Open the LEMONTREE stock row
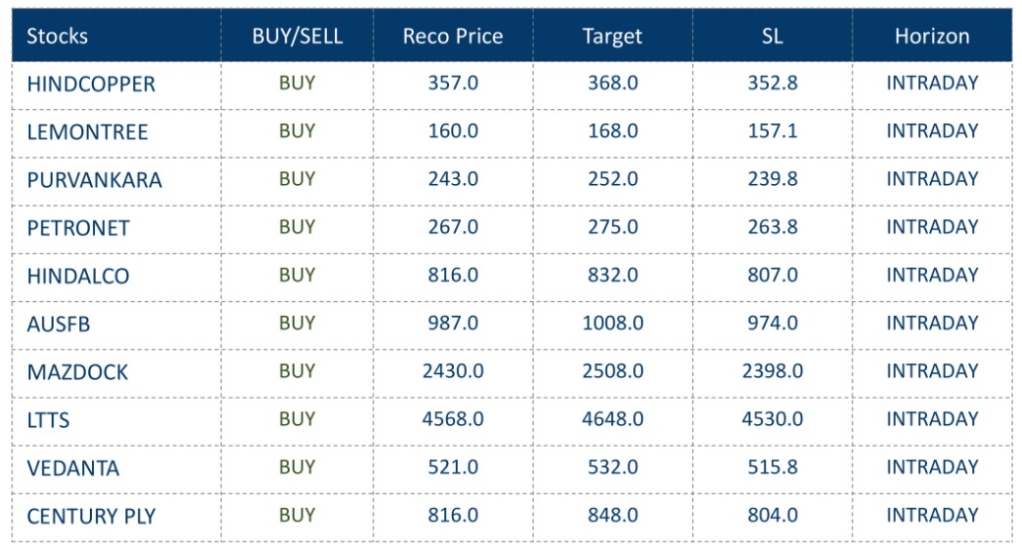The image size is (1022, 553). point(87,132)
